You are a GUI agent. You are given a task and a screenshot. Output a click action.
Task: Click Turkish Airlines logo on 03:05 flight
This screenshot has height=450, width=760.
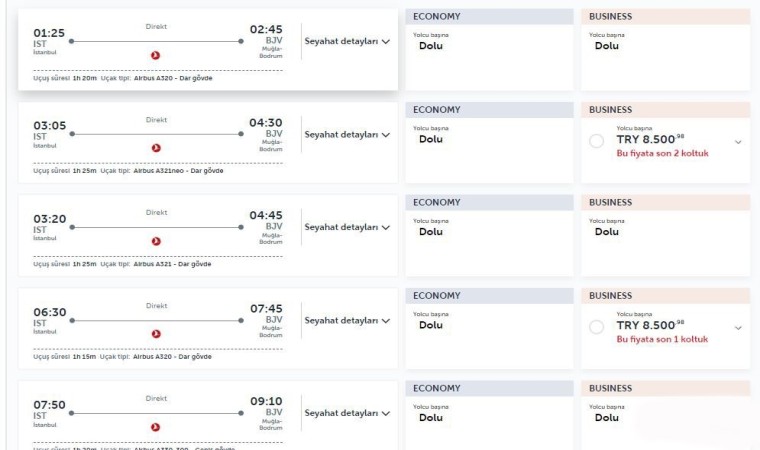click(x=155, y=148)
